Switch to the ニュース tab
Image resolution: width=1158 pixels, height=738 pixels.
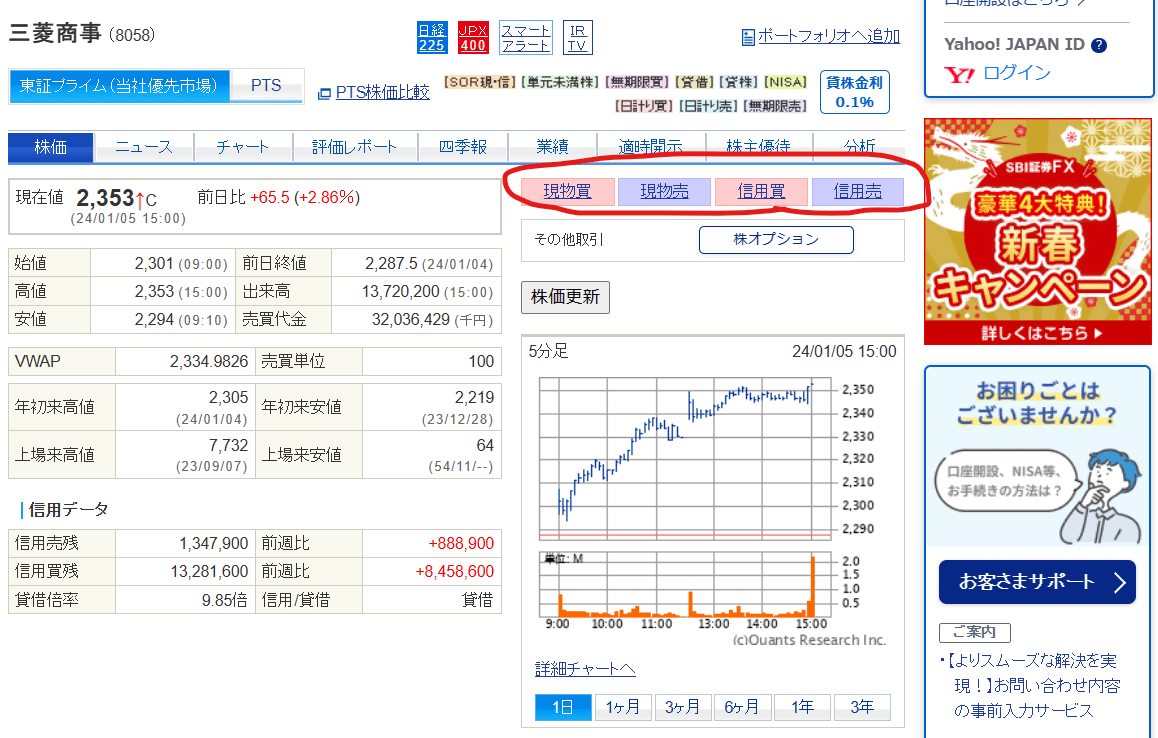pos(142,147)
